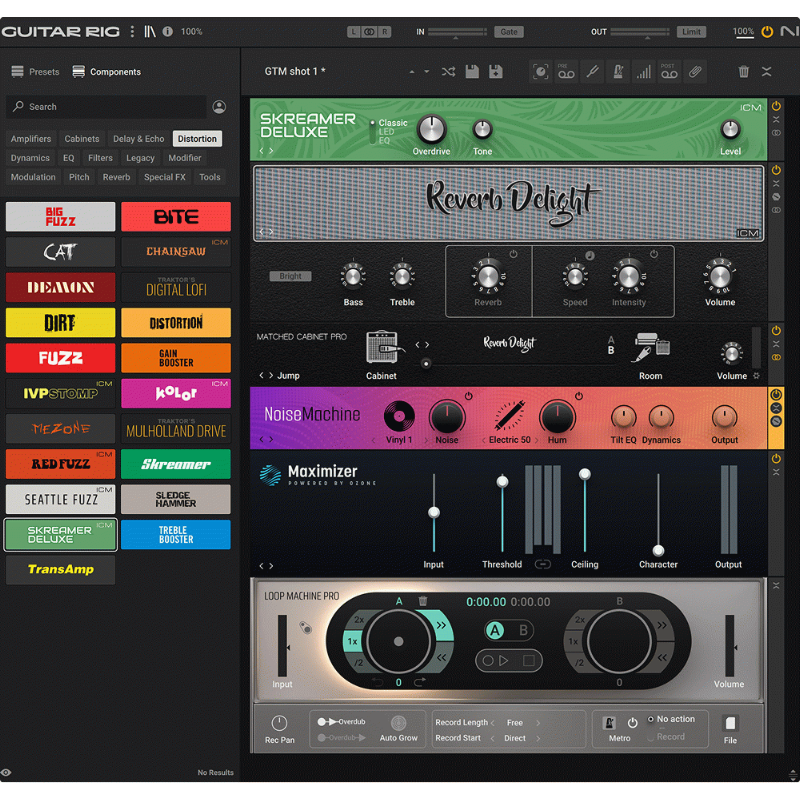Select the Modulation category

click(33, 177)
